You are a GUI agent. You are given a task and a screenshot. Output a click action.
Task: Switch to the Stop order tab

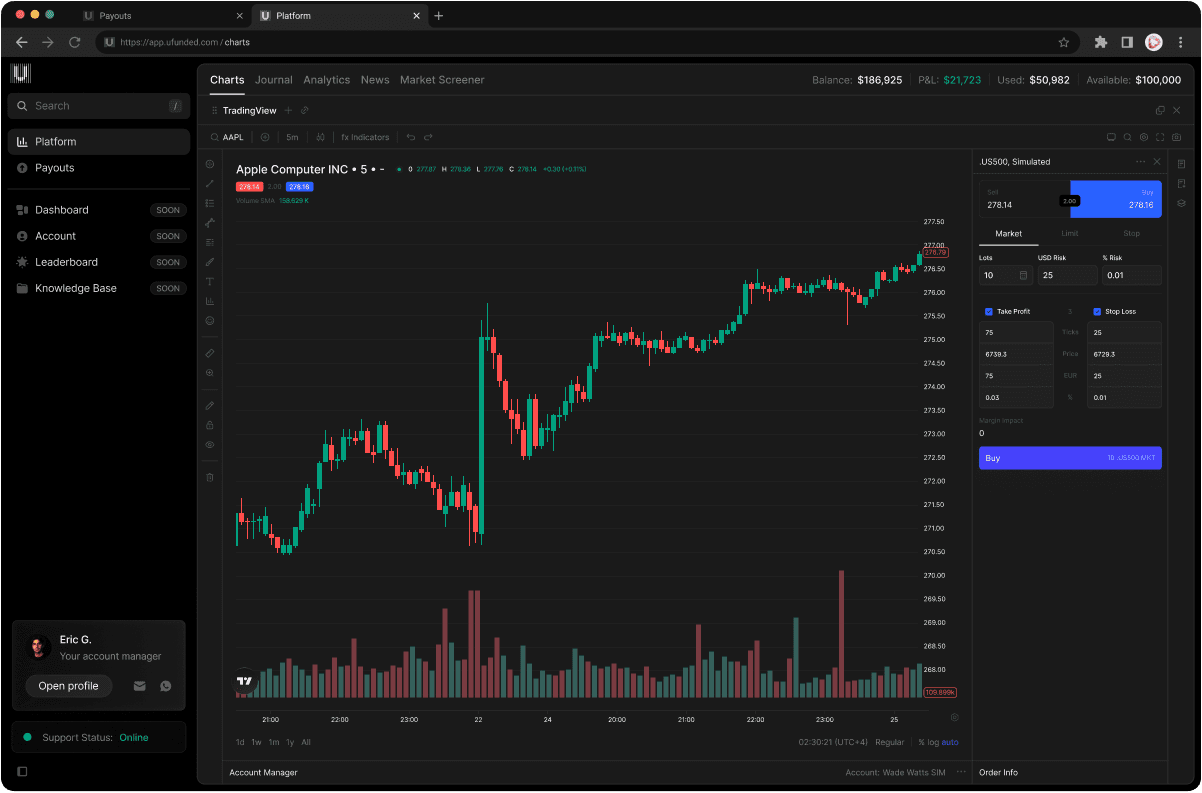[1131, 233]
